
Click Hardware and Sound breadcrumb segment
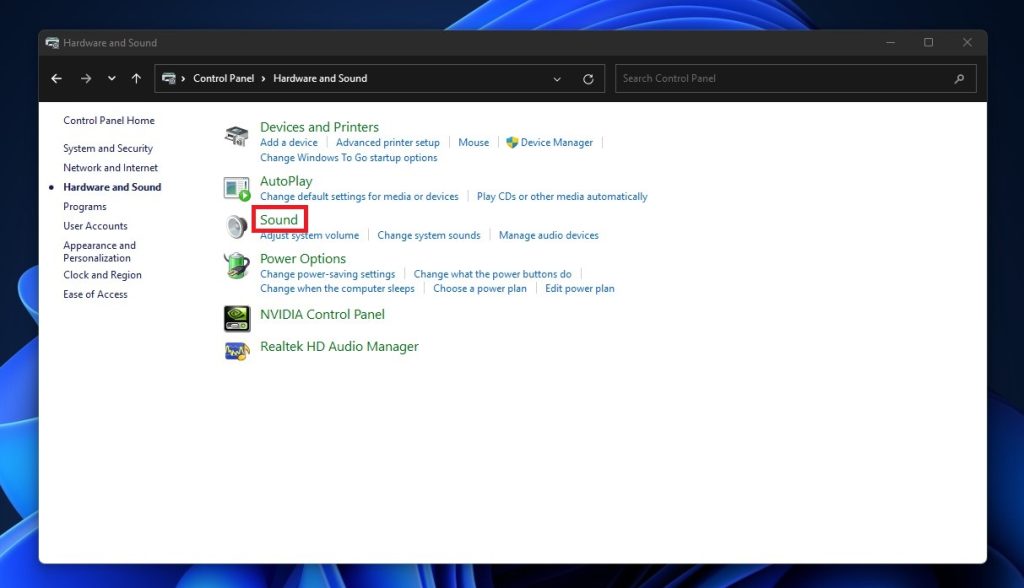coord(320,78)
